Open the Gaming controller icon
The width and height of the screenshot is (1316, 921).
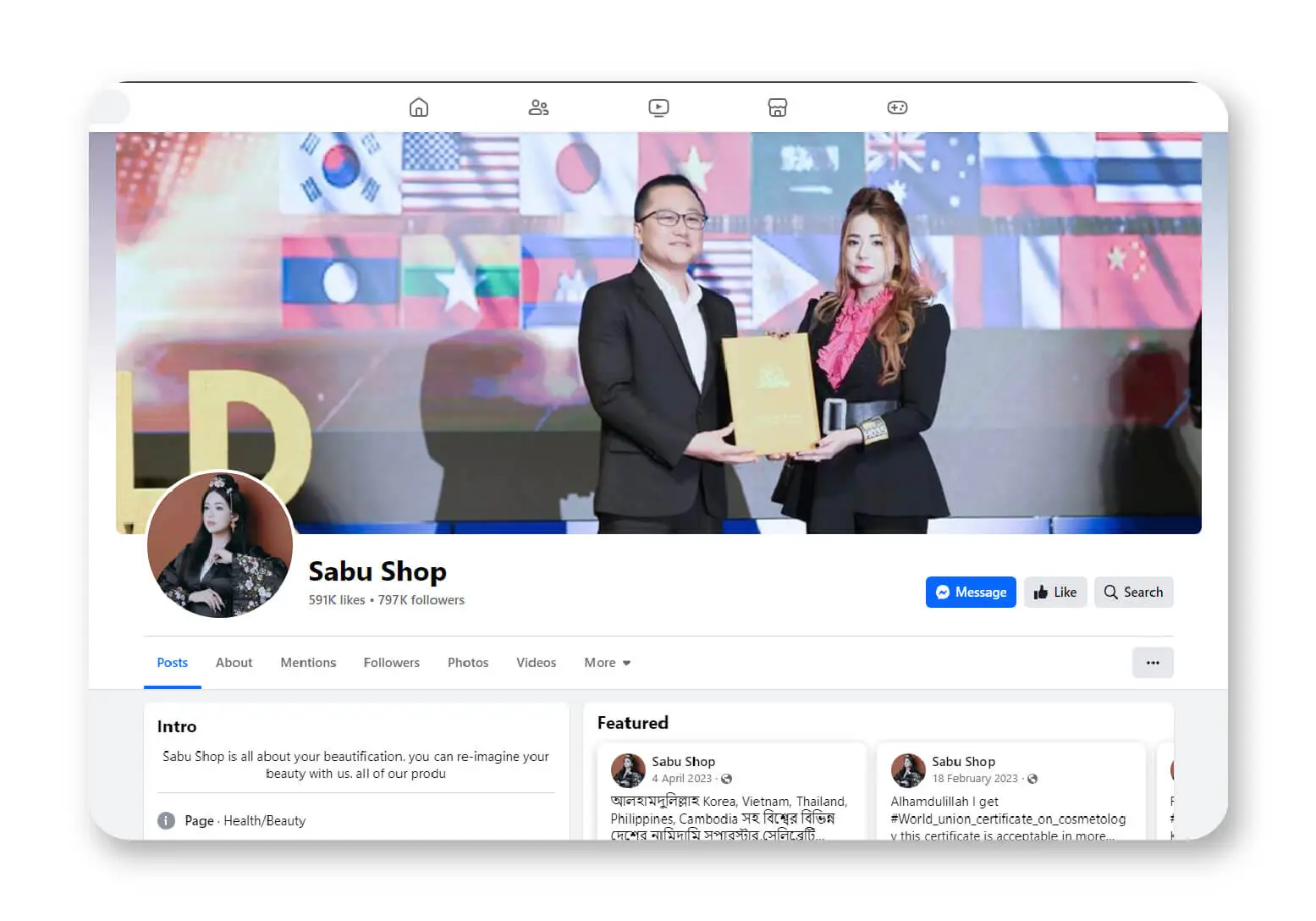click(x=897, y=108)
